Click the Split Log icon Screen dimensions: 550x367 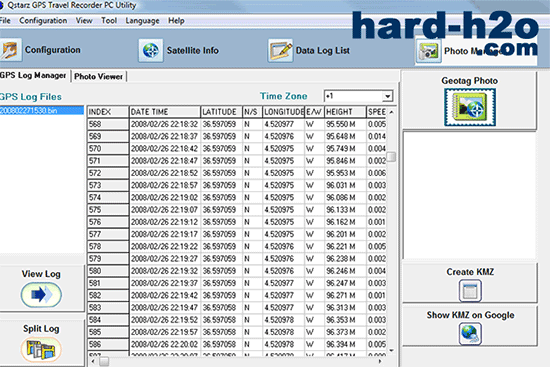coord(41,349)
